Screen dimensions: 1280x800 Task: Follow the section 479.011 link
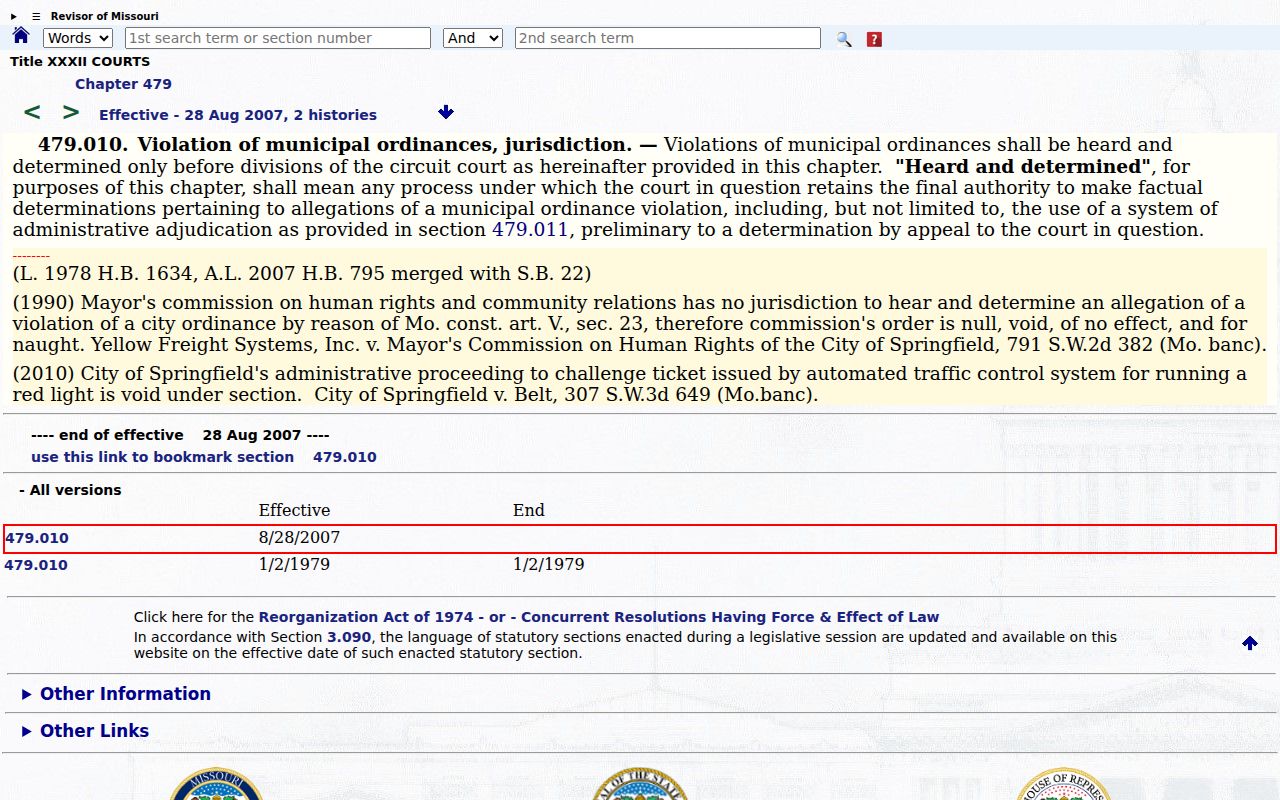(x=530, y=230)
